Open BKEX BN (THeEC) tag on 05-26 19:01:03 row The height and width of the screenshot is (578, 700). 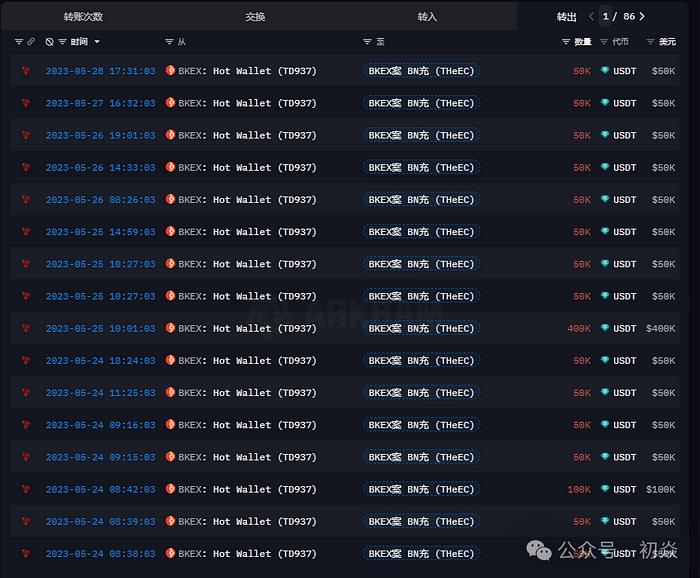pos(421,135)
